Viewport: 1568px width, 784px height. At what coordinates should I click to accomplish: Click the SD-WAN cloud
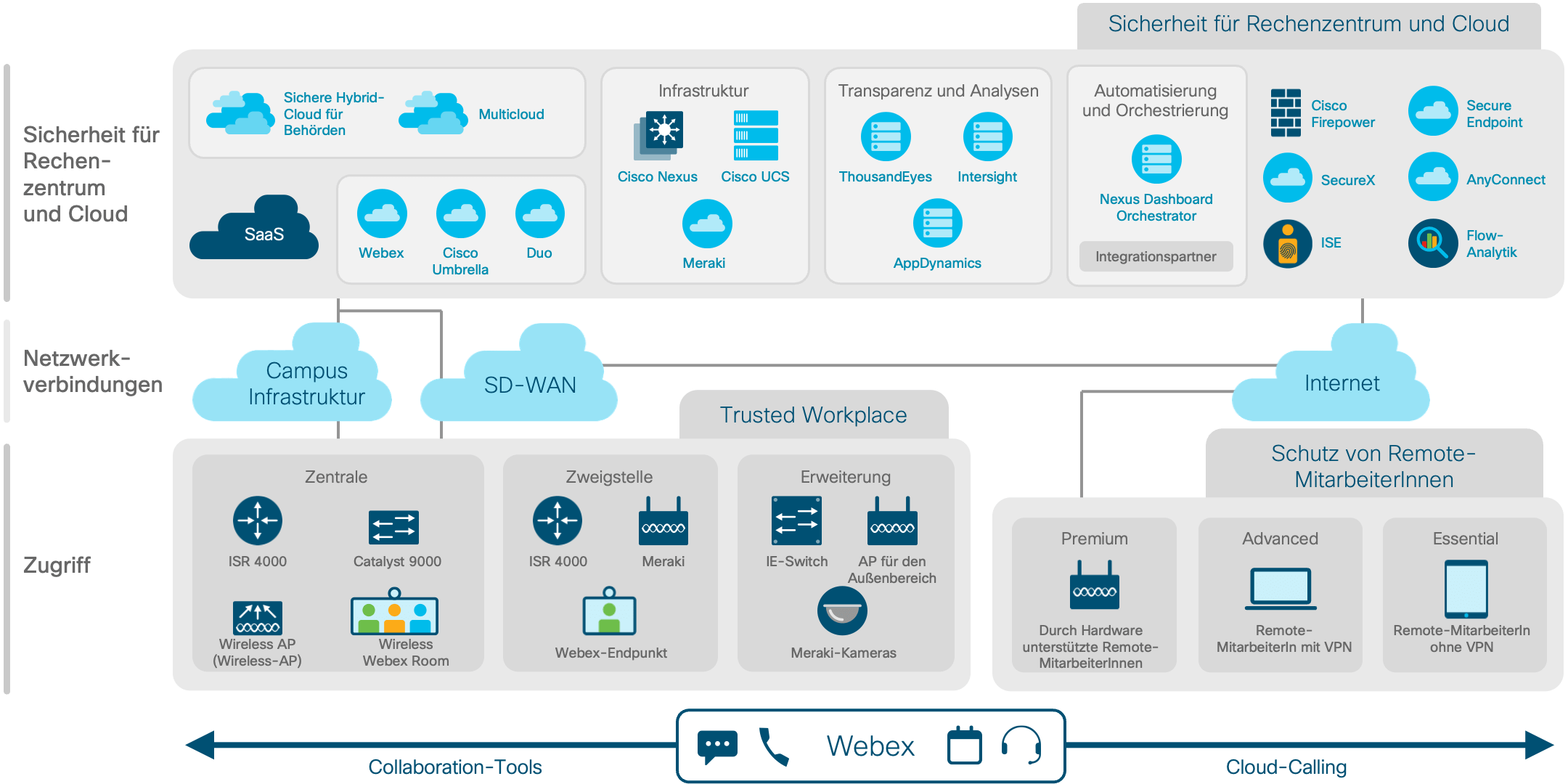pyautogui.click(x=519, y=372)
